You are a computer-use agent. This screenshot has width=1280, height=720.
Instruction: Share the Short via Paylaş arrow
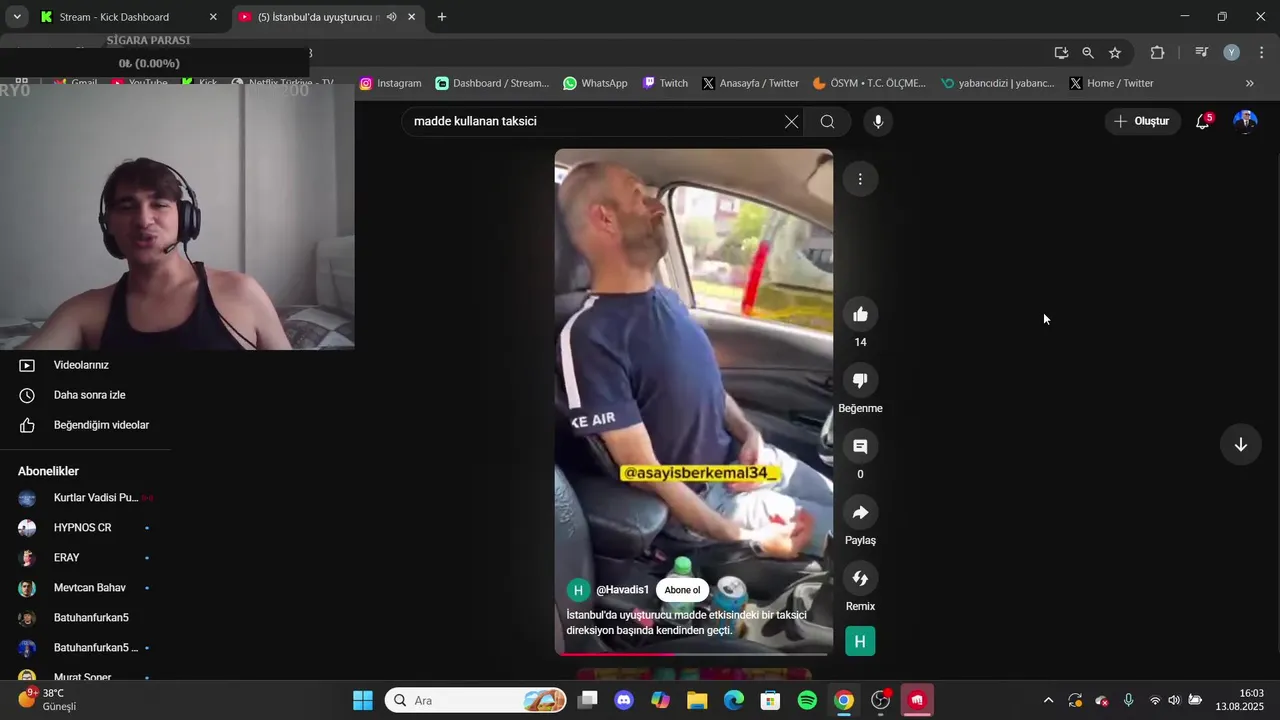(x=860, y=512)
